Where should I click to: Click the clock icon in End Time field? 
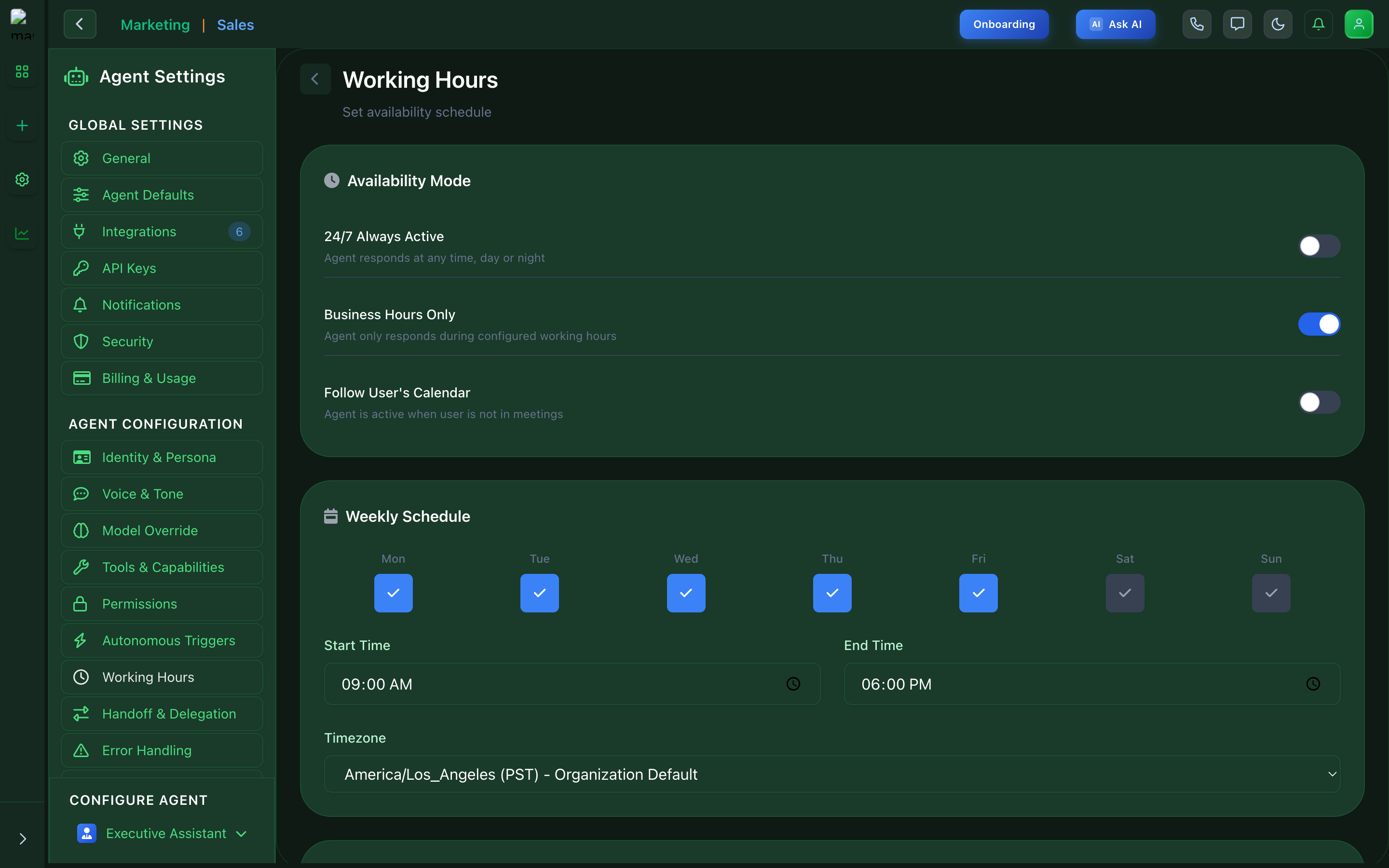pyautogui.click(x=1313, y=684)
